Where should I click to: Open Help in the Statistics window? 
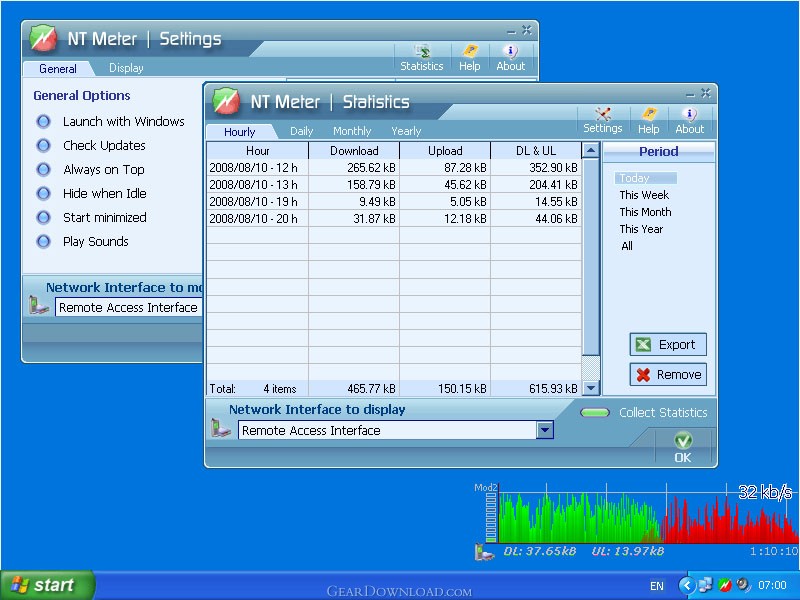[x=648, y=121]
